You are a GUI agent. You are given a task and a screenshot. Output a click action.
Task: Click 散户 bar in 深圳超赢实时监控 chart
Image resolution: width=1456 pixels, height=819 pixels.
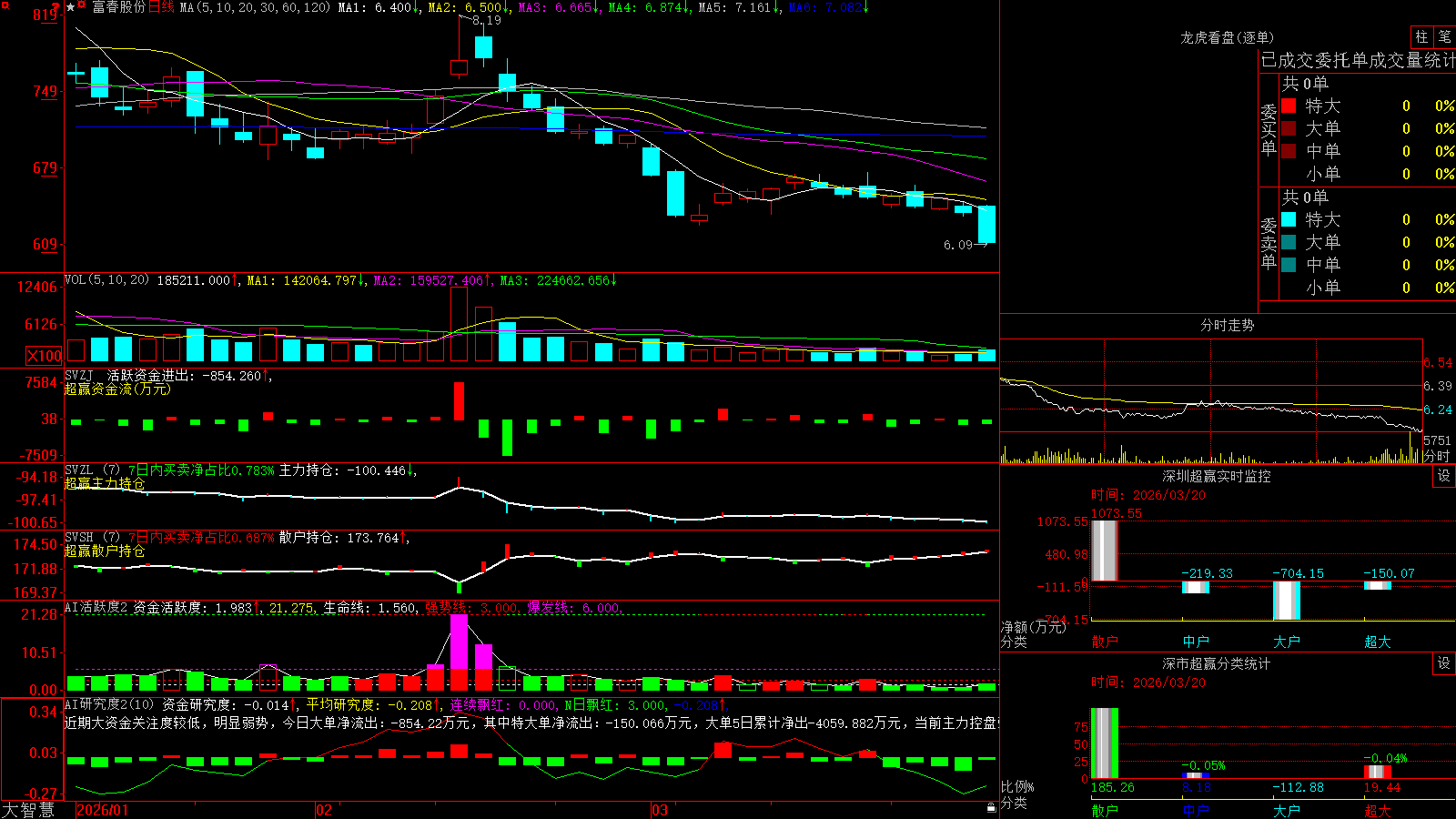tap(1104, 551)
